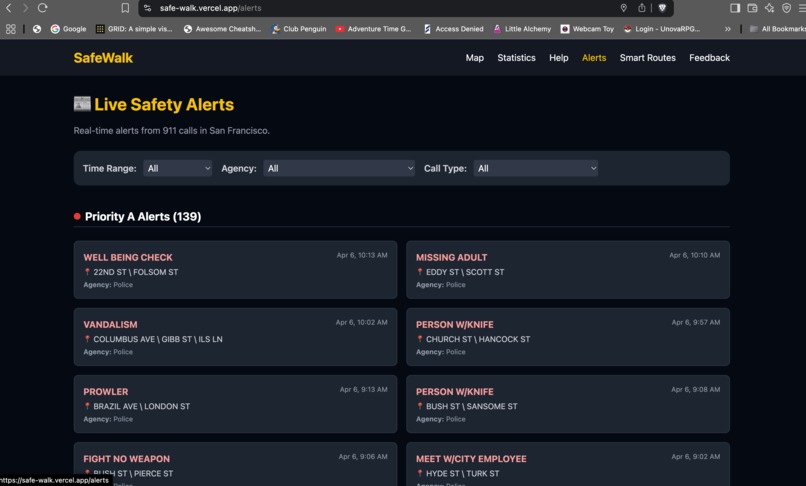Open the Feedback page
This screenshot has height=486, width=806.
coord(709,58)
